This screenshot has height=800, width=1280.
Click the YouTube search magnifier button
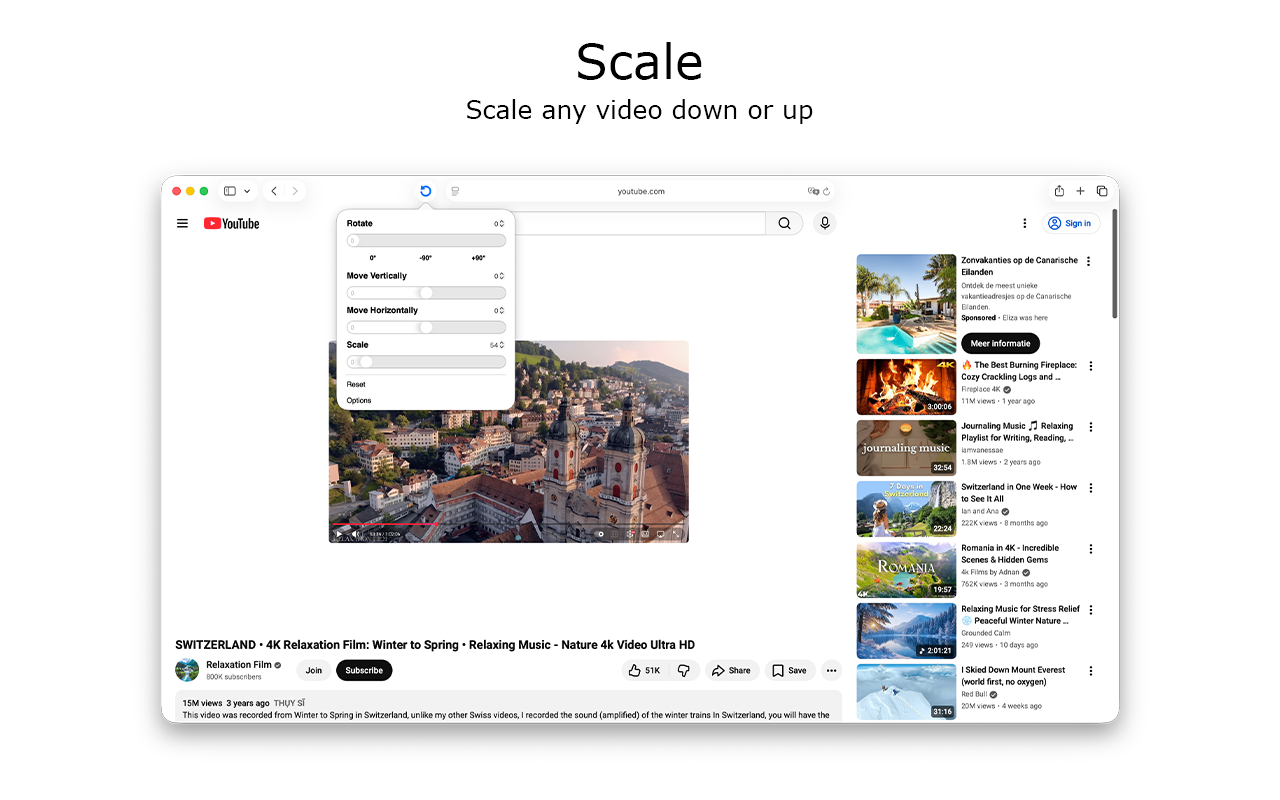[x=784, y=224]
